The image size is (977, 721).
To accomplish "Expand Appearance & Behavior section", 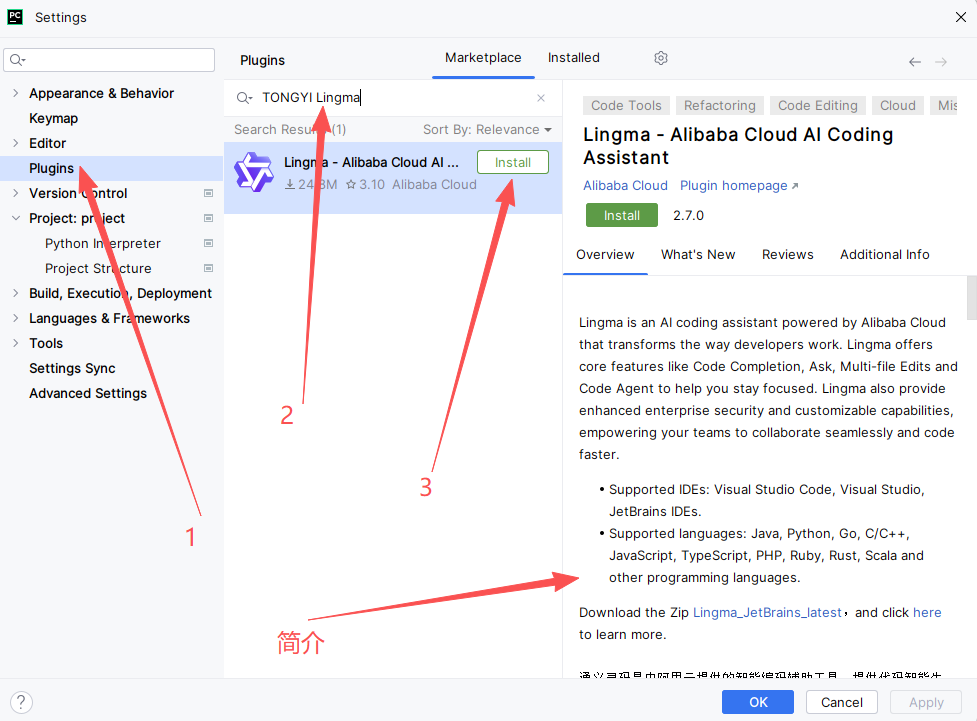I will 16,93.
